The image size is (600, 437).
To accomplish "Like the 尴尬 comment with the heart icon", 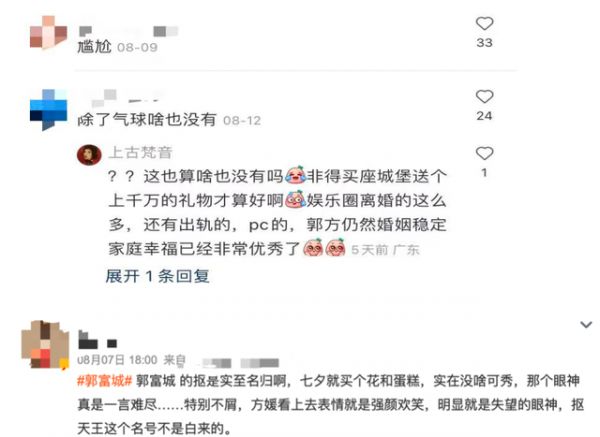I will pos(484,24).
